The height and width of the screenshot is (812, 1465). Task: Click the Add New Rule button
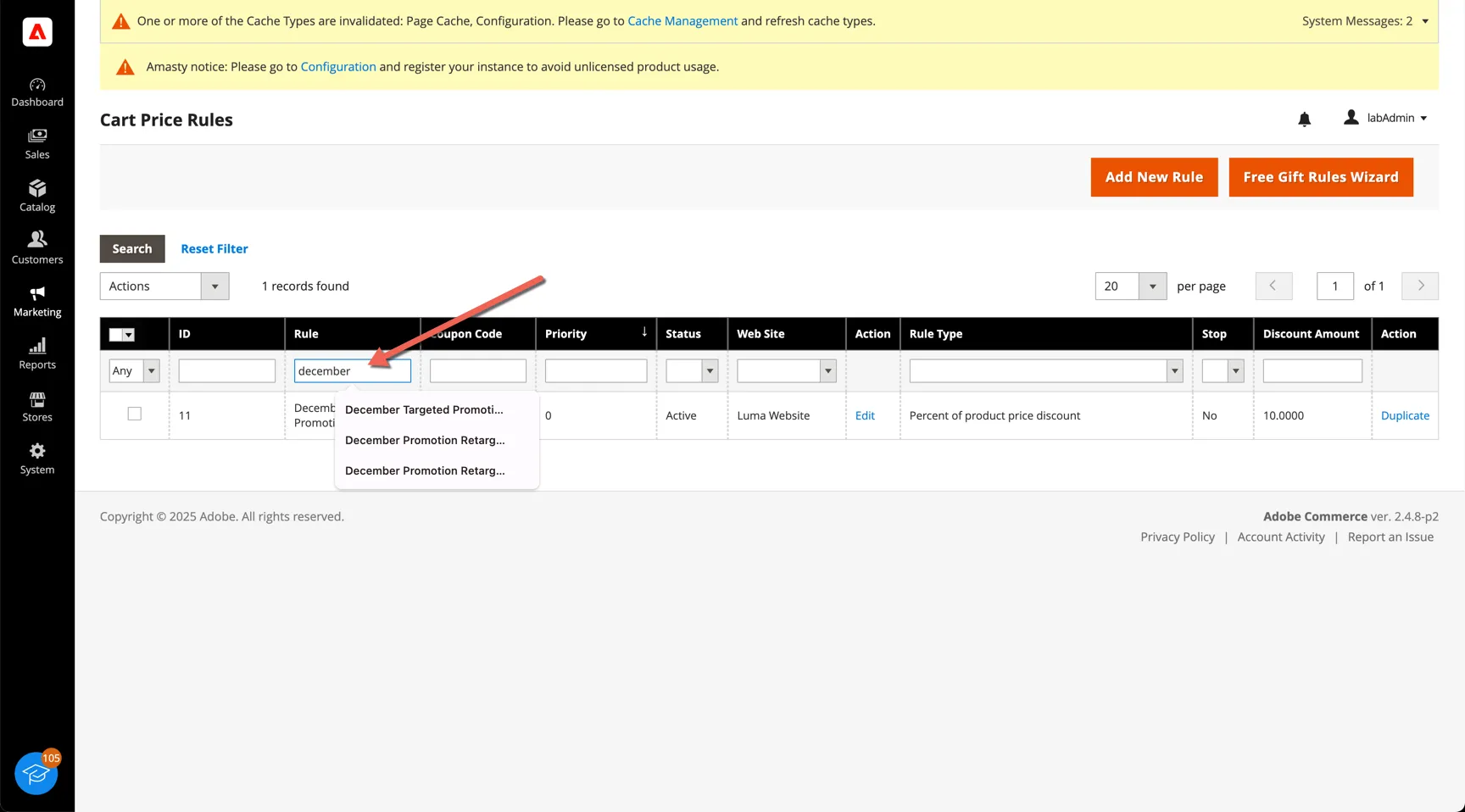coord(1154,177)
